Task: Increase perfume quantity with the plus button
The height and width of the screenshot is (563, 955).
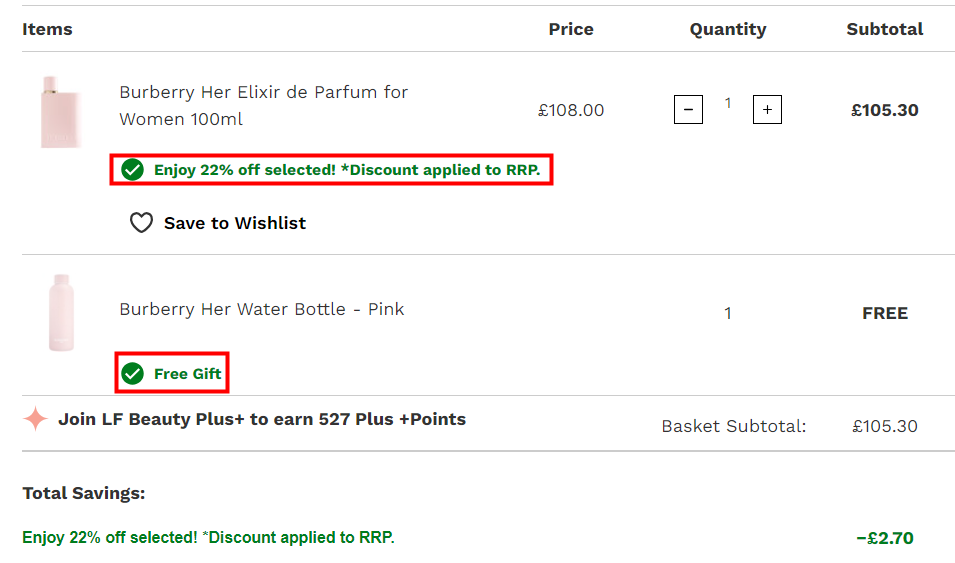Action: 767,109
